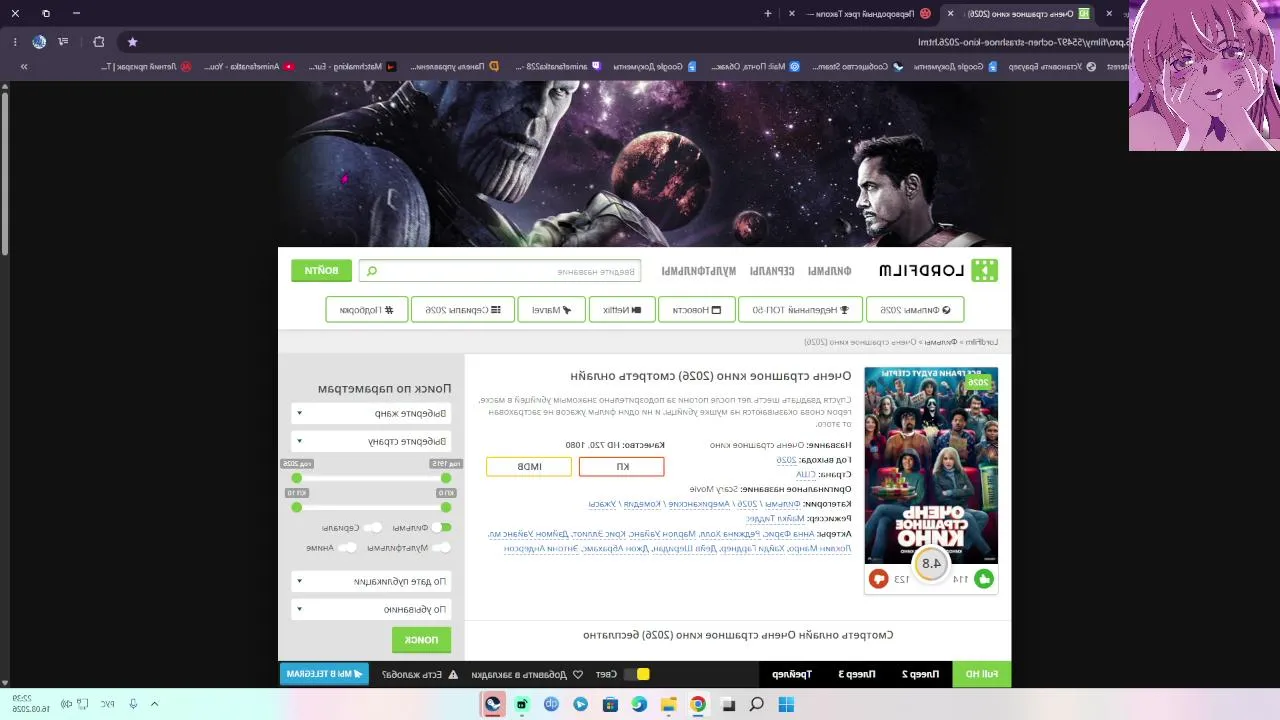
Task: Open the Новости nav button
Action: [x=696, y=310]
